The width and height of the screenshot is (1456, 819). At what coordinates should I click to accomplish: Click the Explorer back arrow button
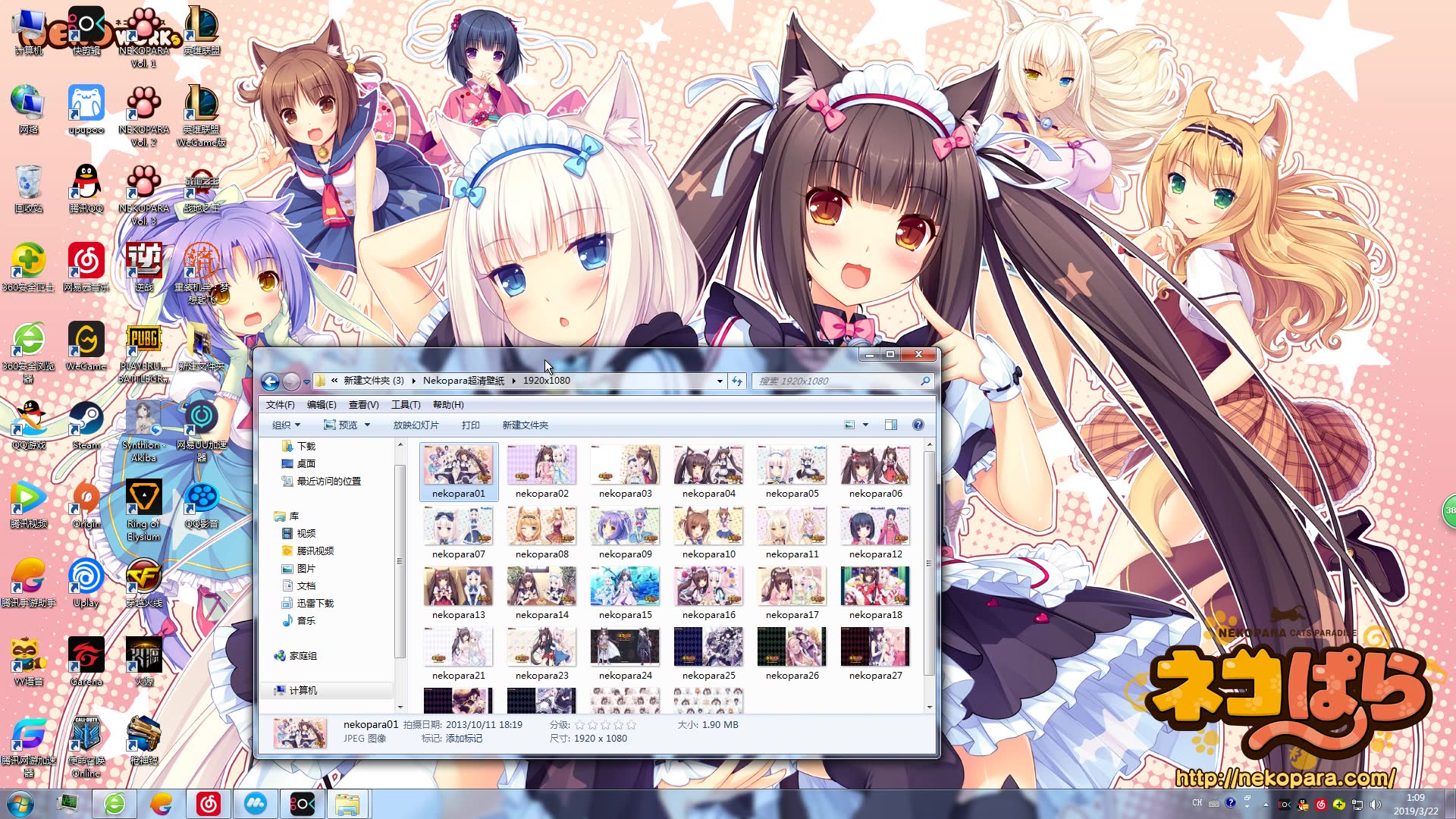coord(270,381)
